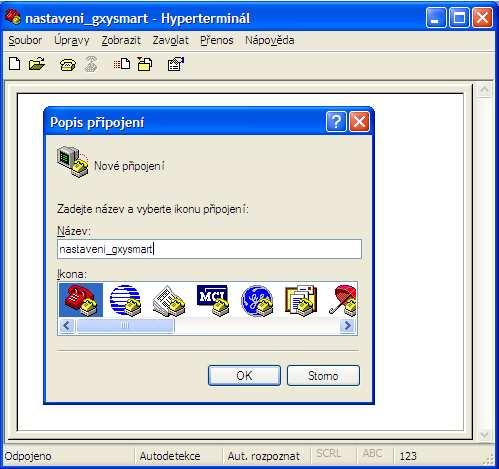This screenshot has width=499, height=469.
Task: Choose the MCI connection icon
Action: (x=213, y=300)
